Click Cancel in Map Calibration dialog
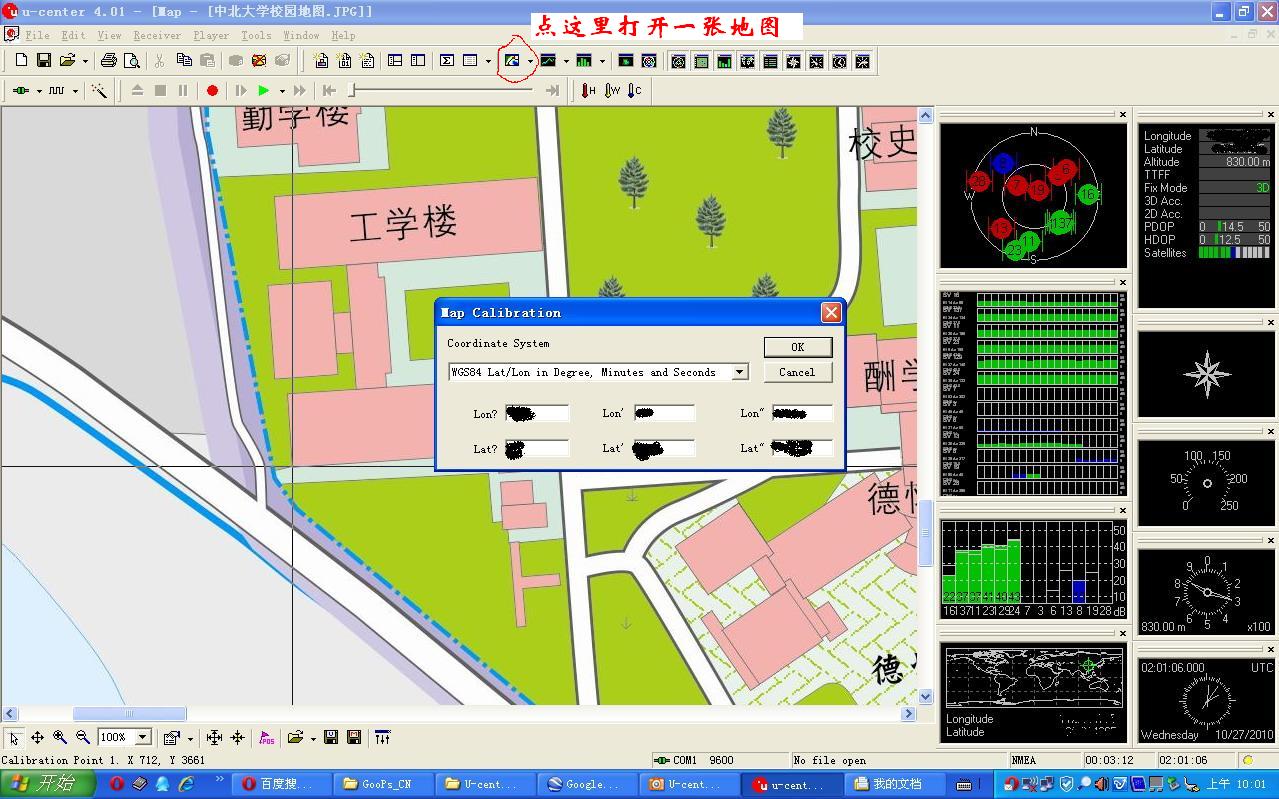This screenshot has width=1279, height=799. pos(797,372)
